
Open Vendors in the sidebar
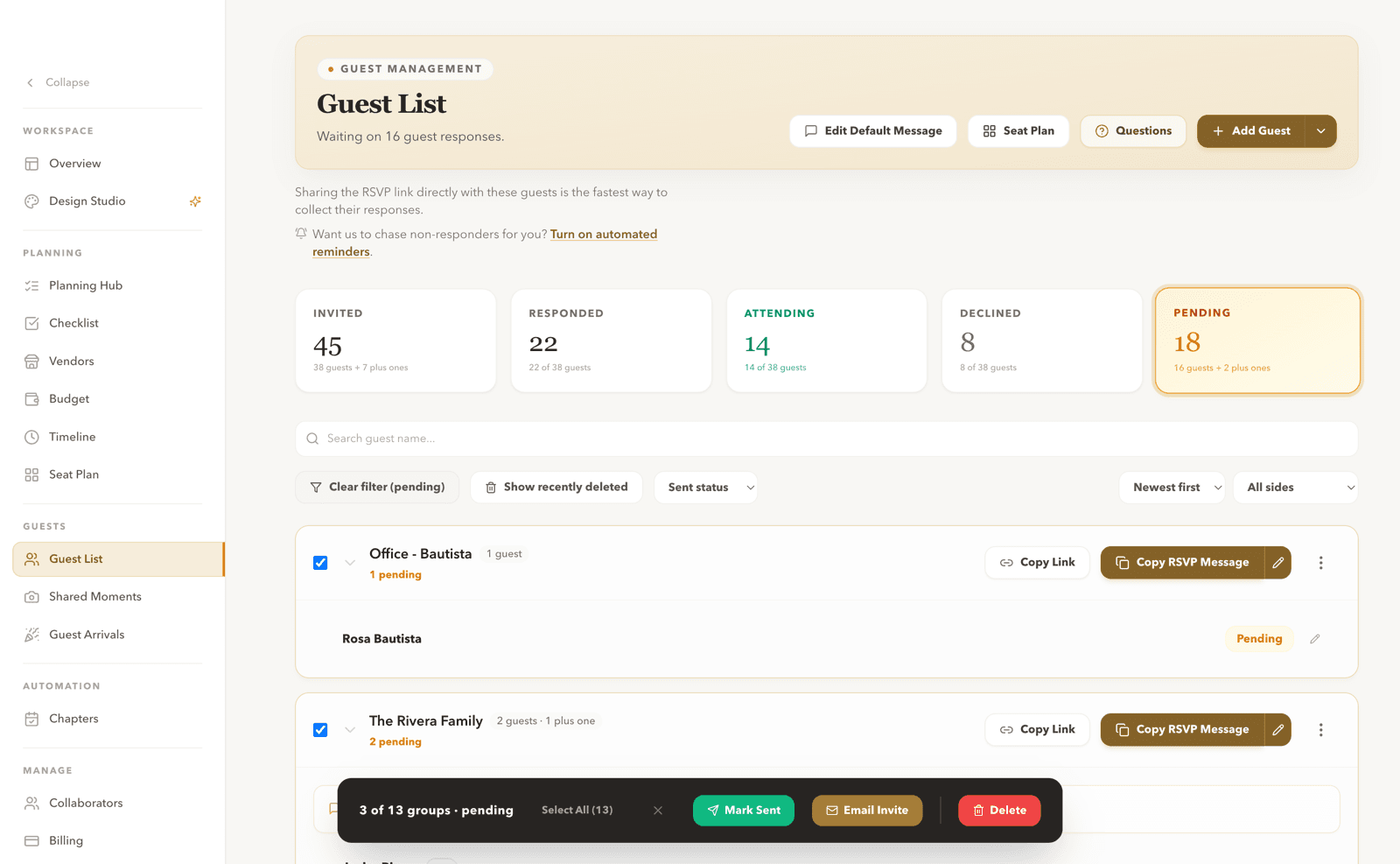[x=113, y=361]
